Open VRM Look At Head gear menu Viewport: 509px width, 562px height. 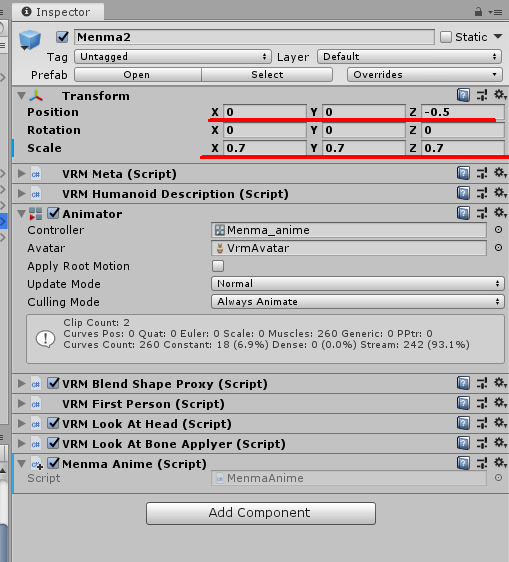pyautogui.click(x=500, y=423)
